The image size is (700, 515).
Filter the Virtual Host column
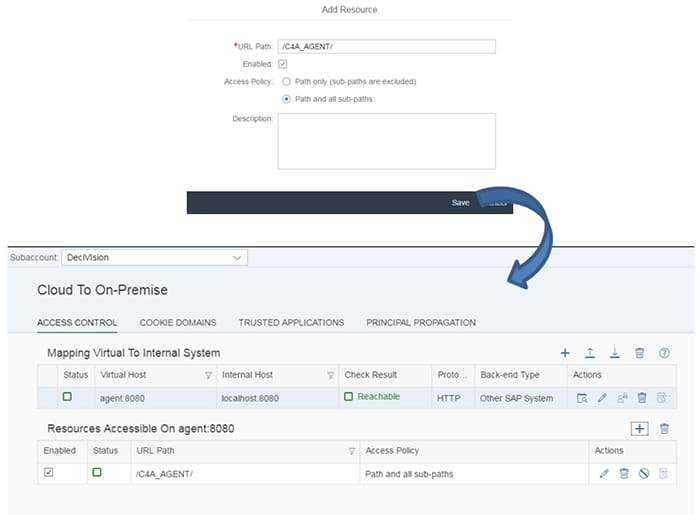tap(208, 376)
